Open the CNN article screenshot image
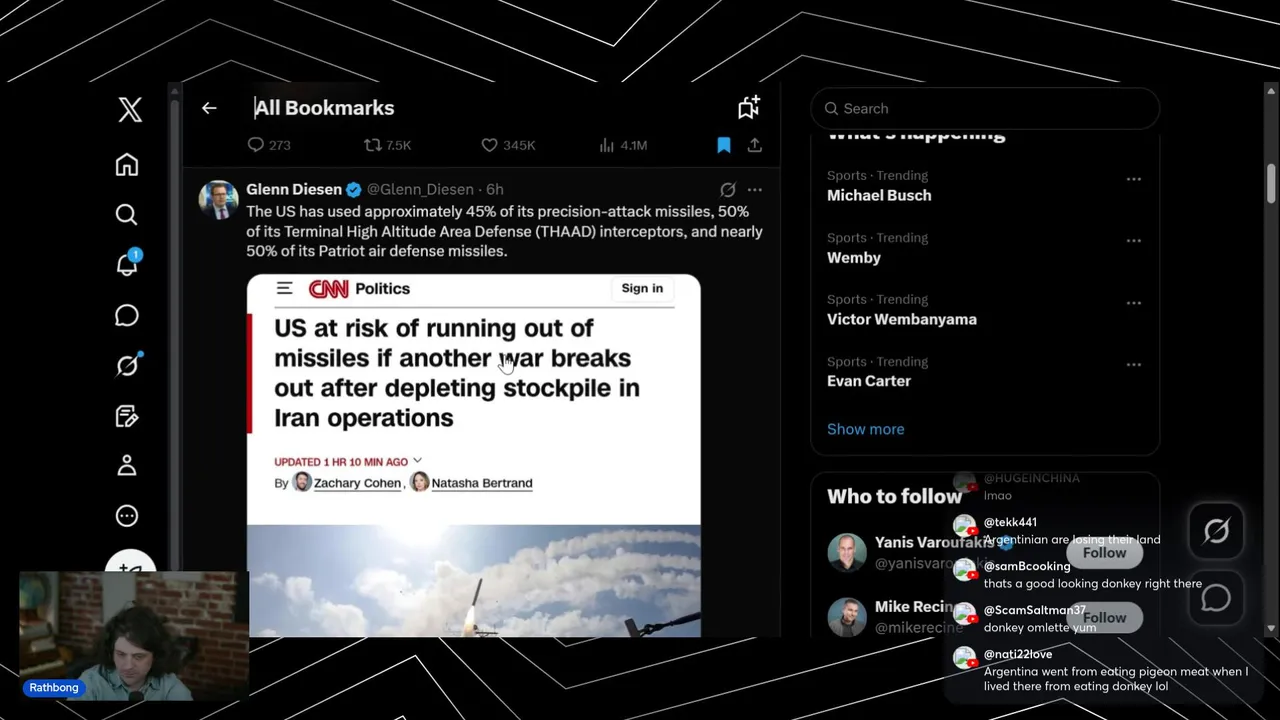The height and width of the screenshot is (720, 1280). [474, 455]
